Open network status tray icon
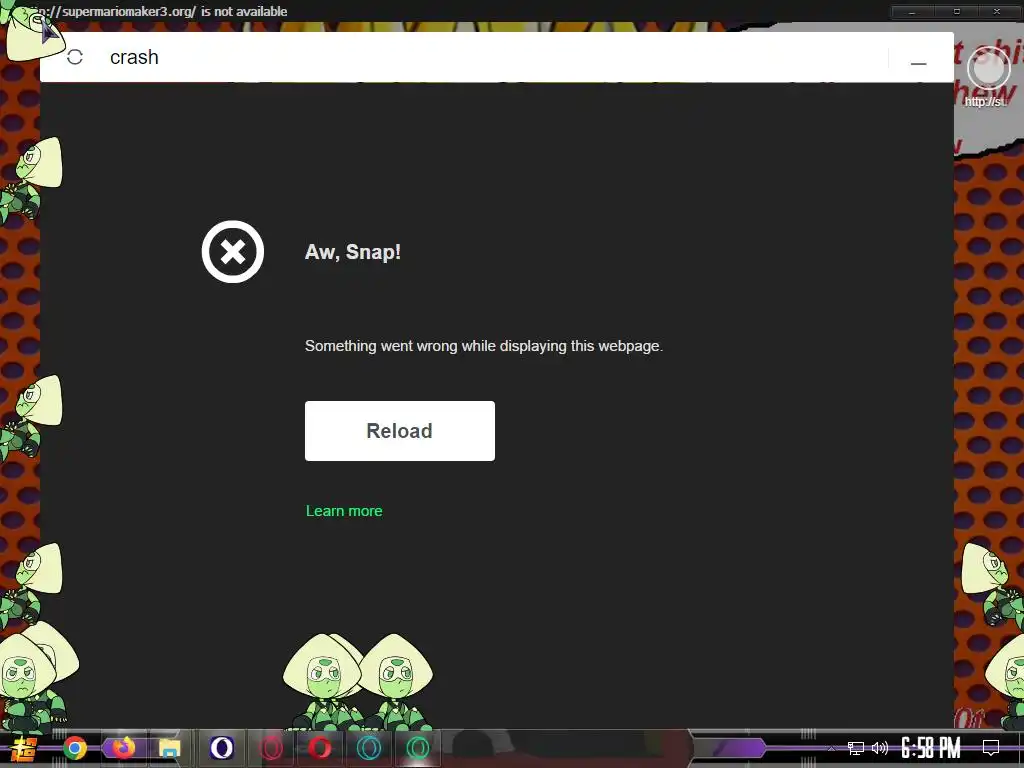 pyautogui.click(x=856, y=748)
